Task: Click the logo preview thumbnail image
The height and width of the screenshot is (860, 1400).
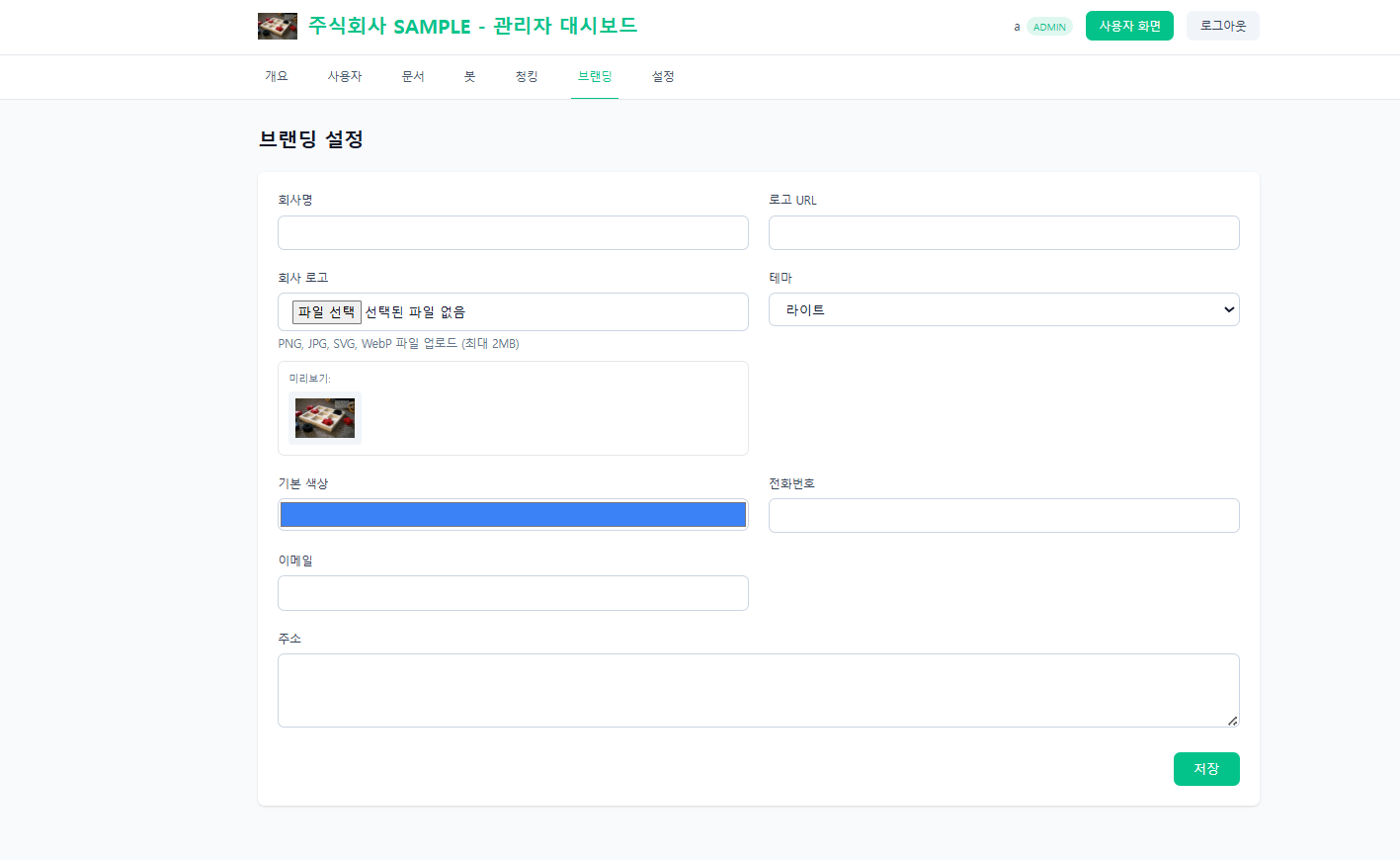Action: coord(324,417)
